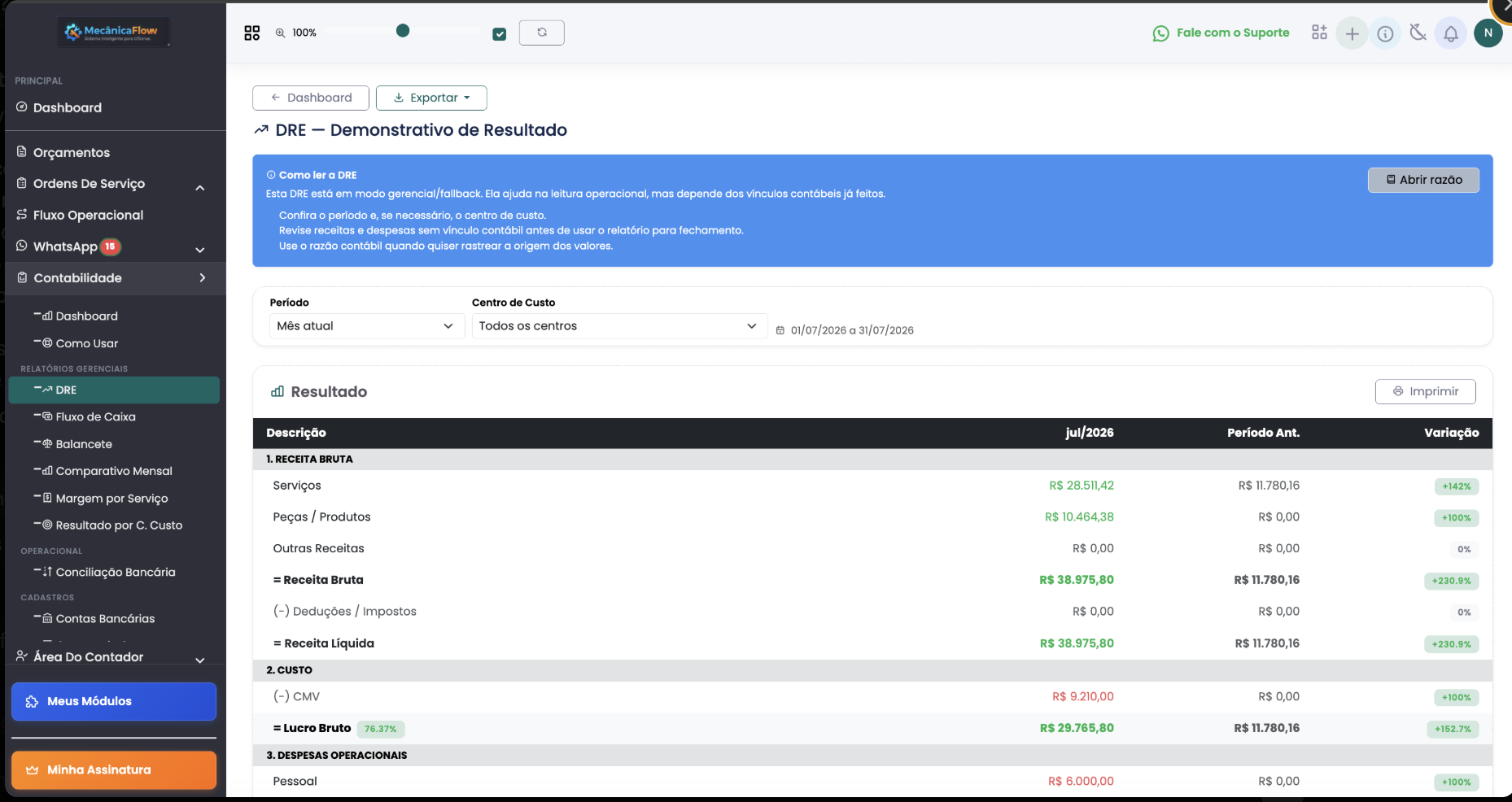Open Fale com o Suporte link

(1233, 33)
